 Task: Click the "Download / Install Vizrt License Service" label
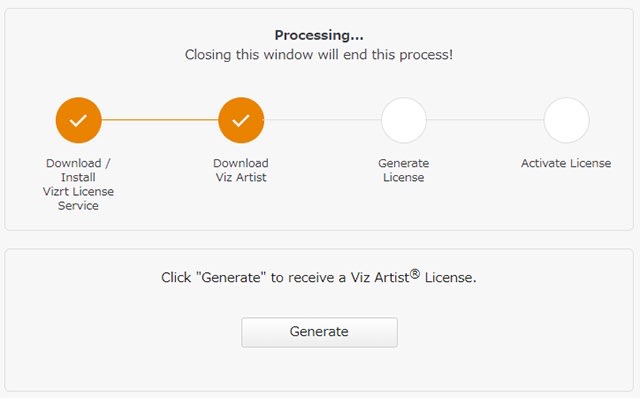click(x=78, y=184)
